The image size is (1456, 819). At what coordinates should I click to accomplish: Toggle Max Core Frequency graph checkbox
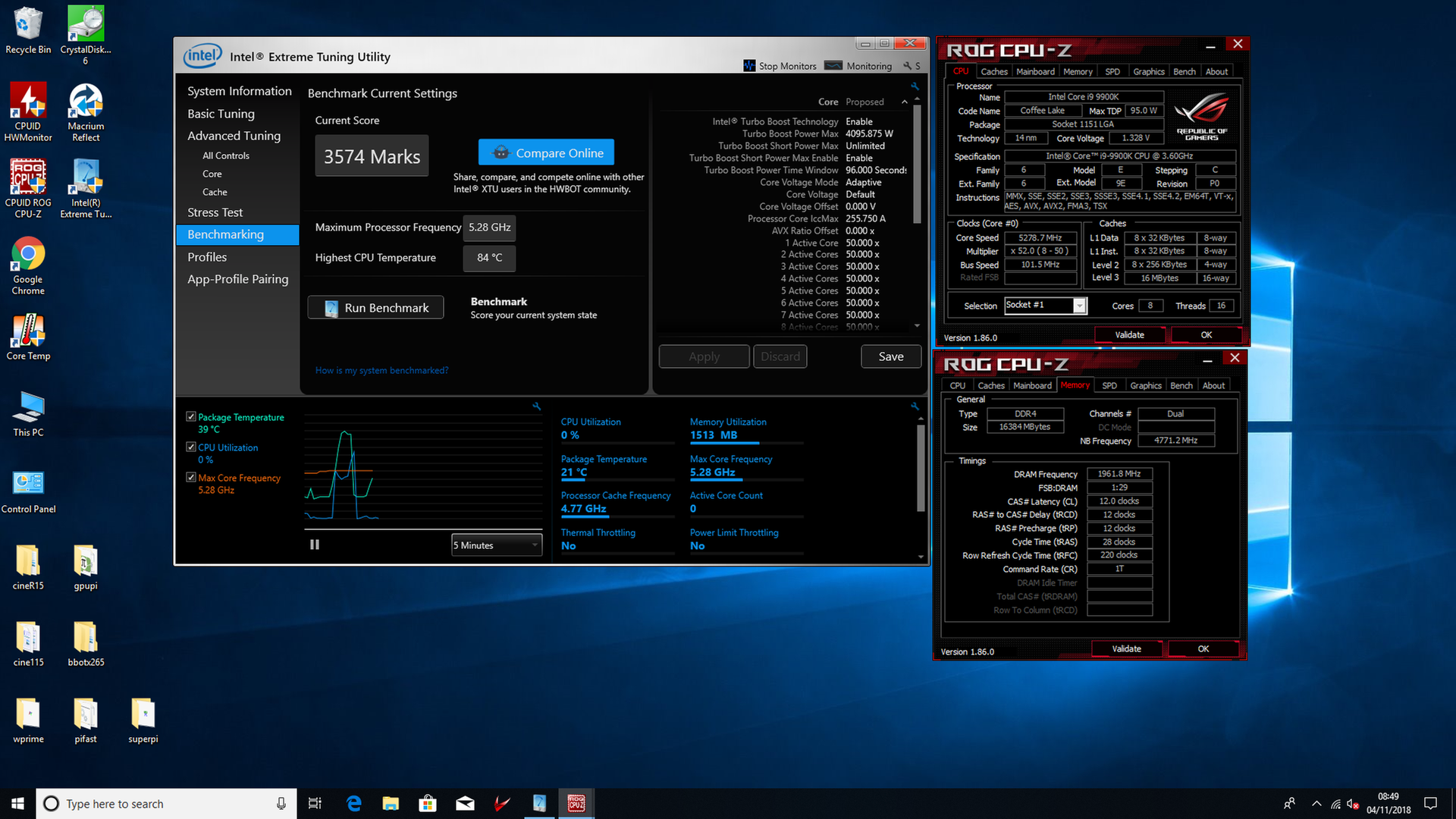pyautogui.click(x=191, y=477)
